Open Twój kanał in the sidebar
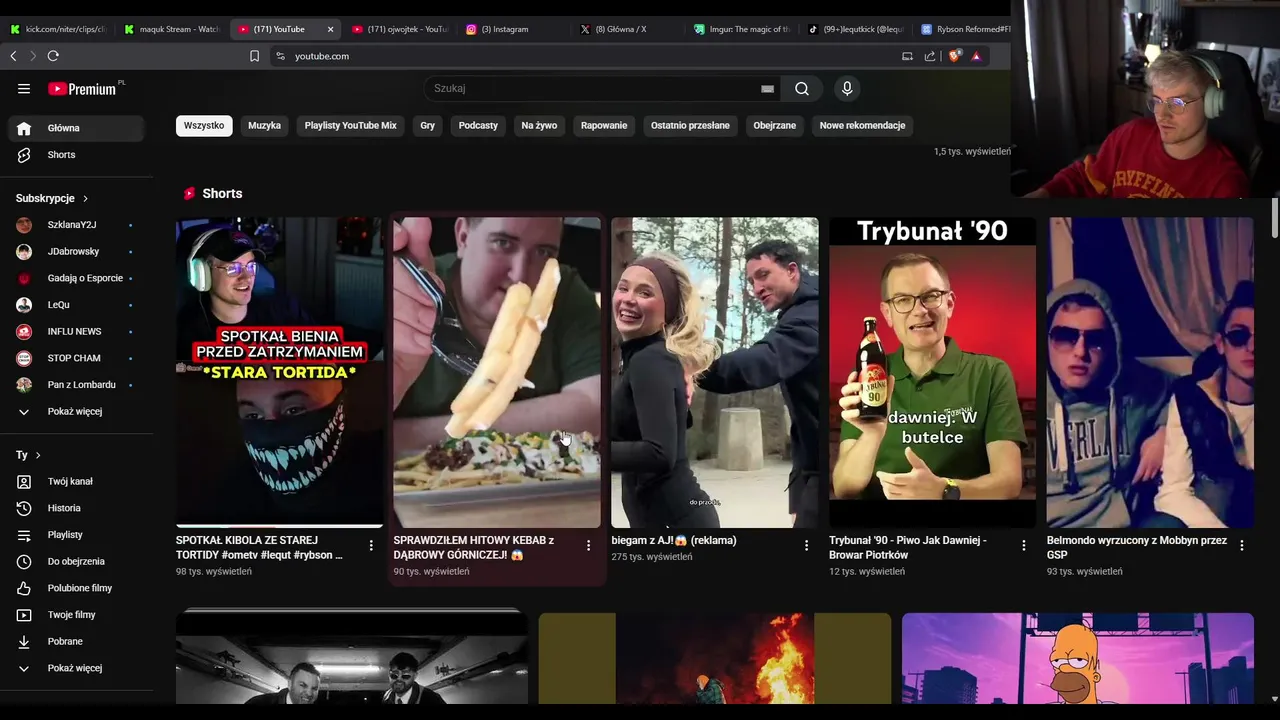Screen dimensions: 1280x720 [x=77, y=481]
